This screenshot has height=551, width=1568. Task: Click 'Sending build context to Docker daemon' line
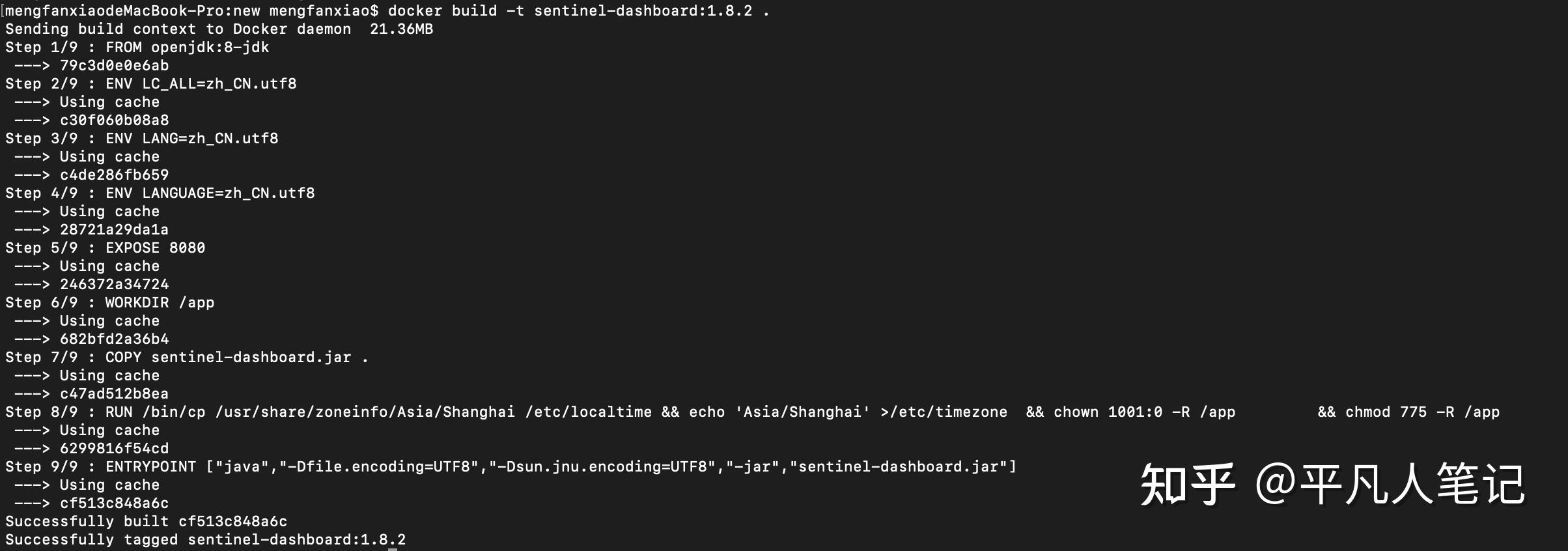tap(219, 29)
